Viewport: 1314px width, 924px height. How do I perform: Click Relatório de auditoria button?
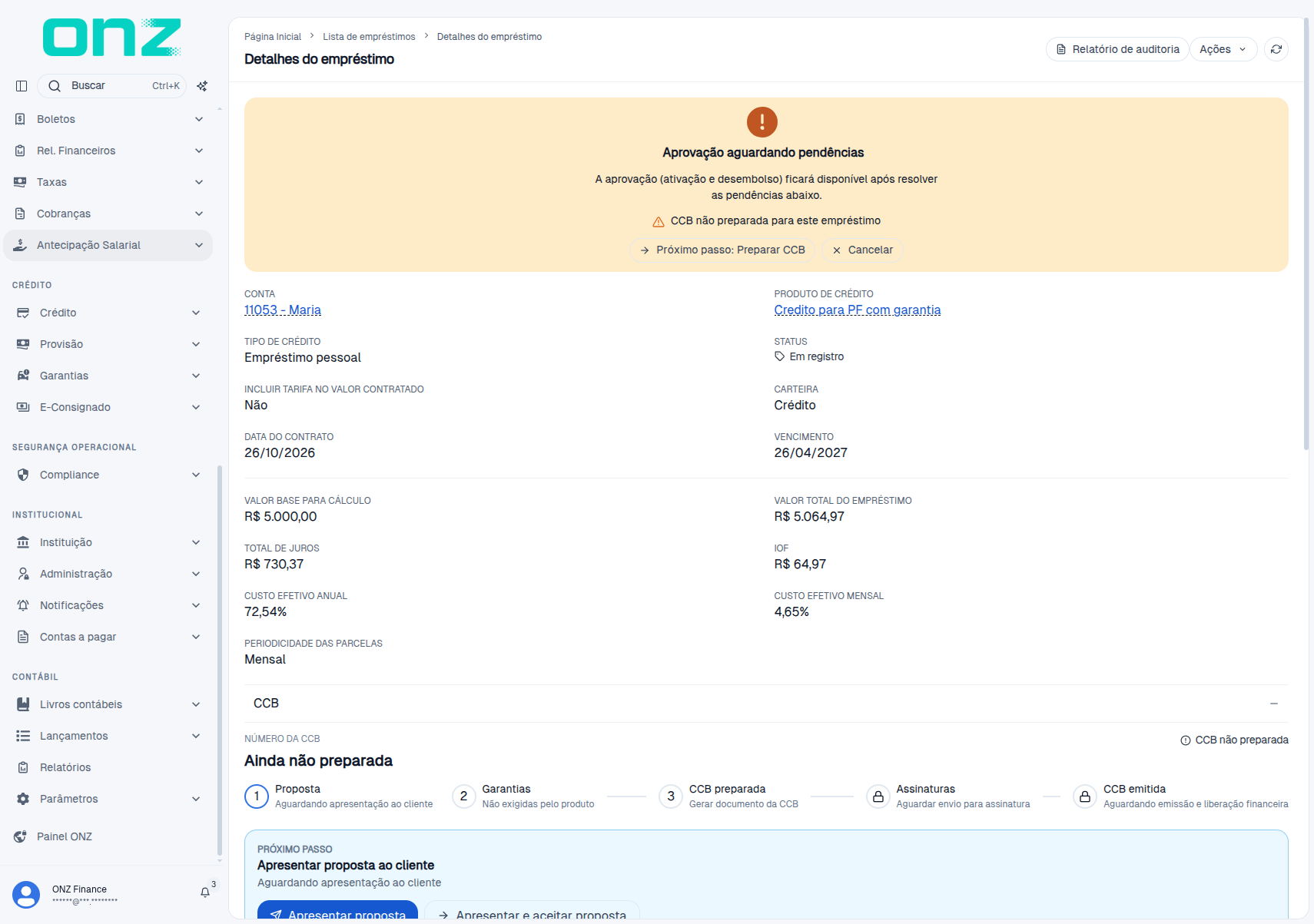click(x=1117, y=49)
